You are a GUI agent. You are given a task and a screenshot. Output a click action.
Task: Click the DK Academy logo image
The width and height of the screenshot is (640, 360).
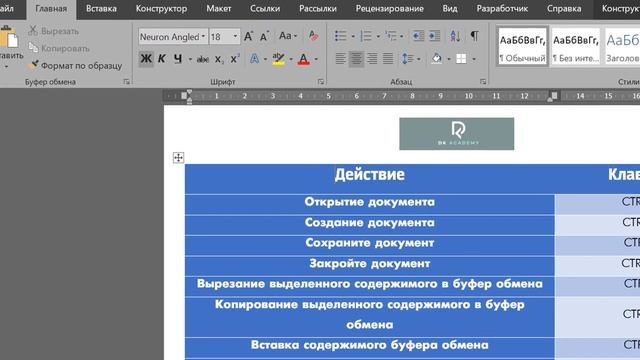(456, 134)
